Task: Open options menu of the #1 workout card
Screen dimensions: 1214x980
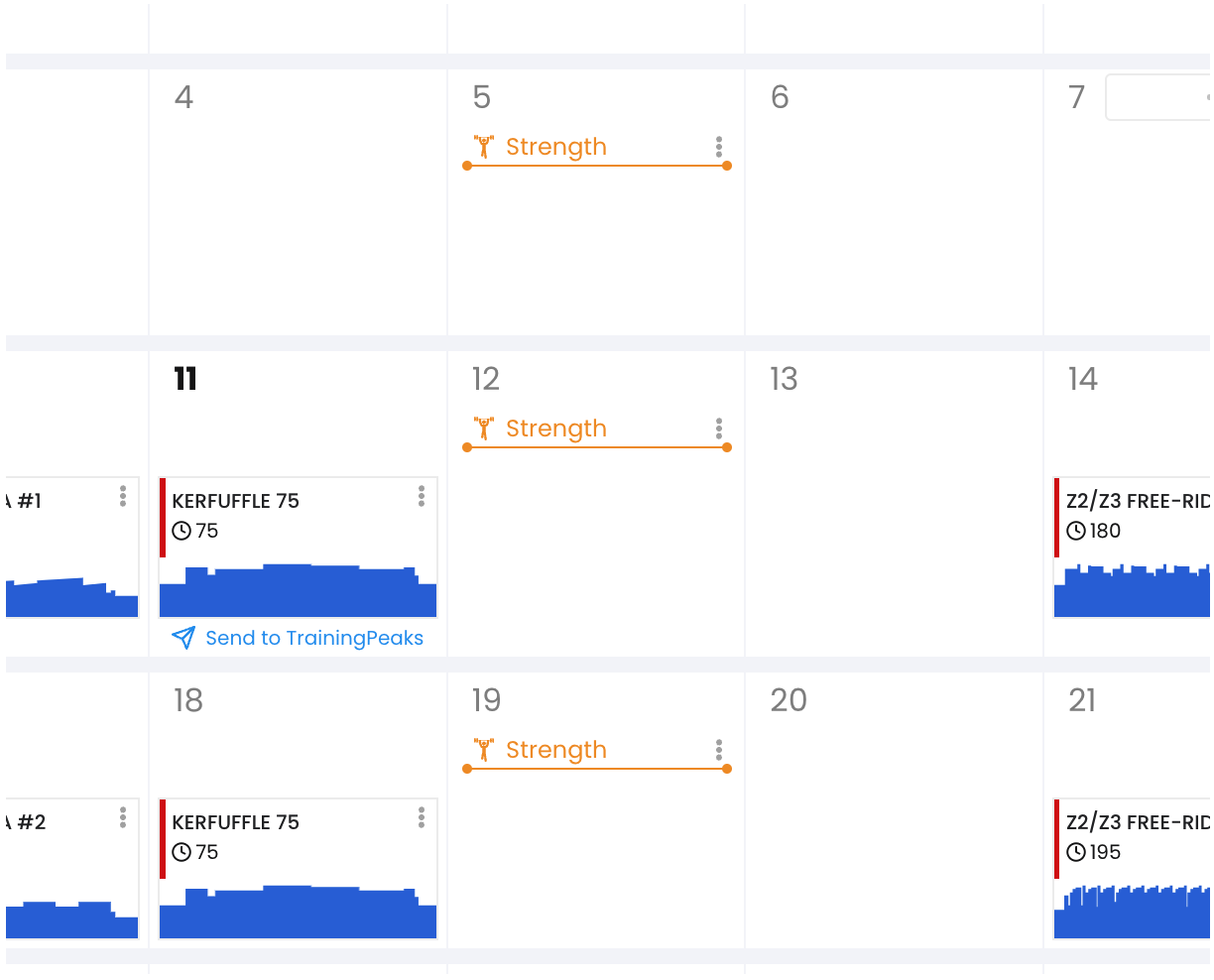Action: [x=123, y=496]
